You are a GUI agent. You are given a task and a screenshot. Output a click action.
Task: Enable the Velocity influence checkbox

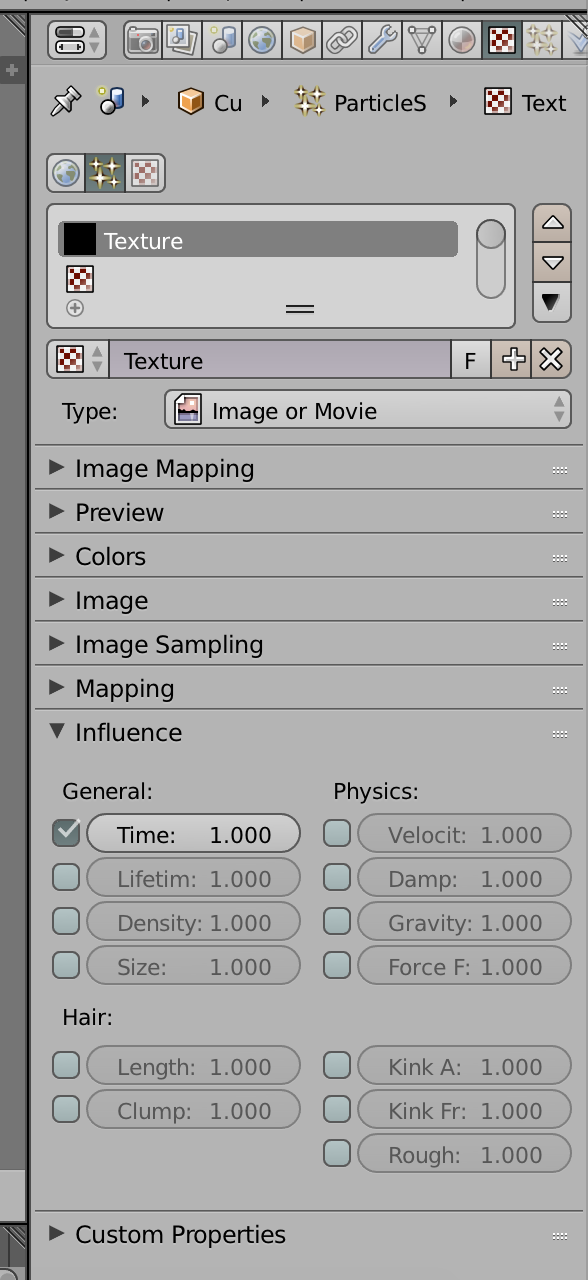337,833
